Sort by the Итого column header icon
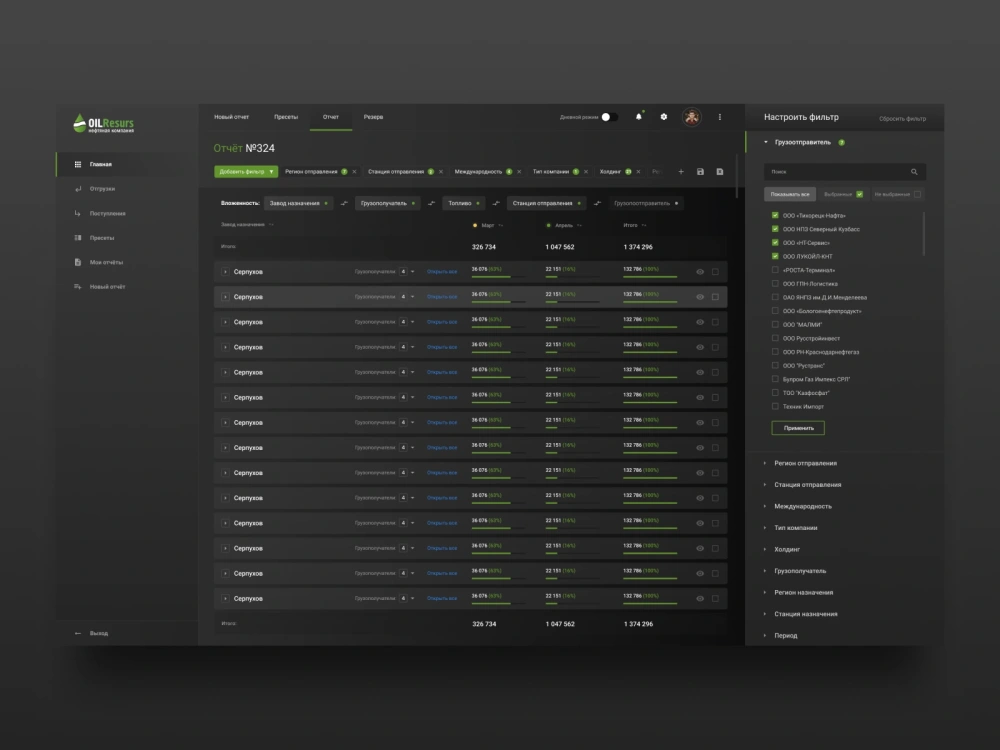Image resolution: width=1000 pixels, height=750 pixels. (644, 225)
